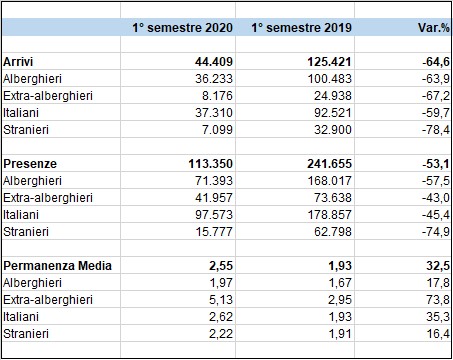This screenshot has height=360, width=453.
Task: Select the Extra-alberghieri cell 8.176
Action: [x=178, y=96]
